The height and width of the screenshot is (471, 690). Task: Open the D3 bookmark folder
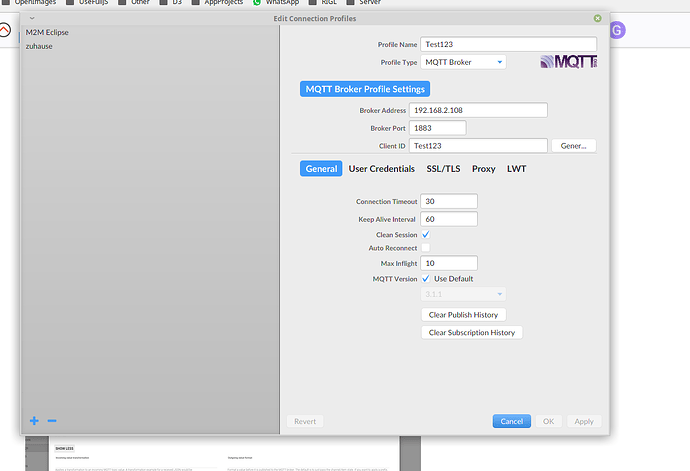coord(171,2)
